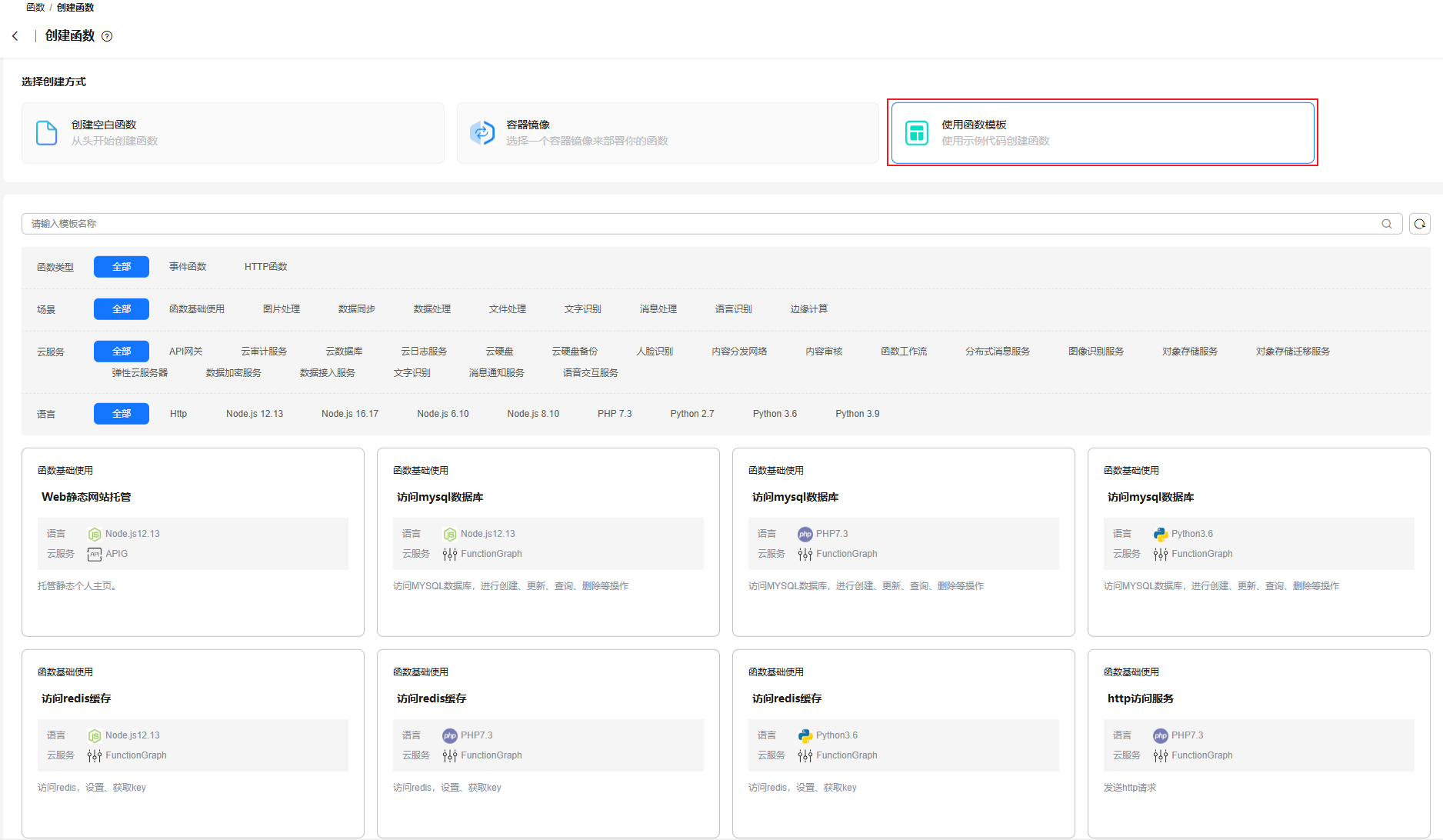
Task: Select 事件函数 function type filter
Action: [x=188, y=267]
